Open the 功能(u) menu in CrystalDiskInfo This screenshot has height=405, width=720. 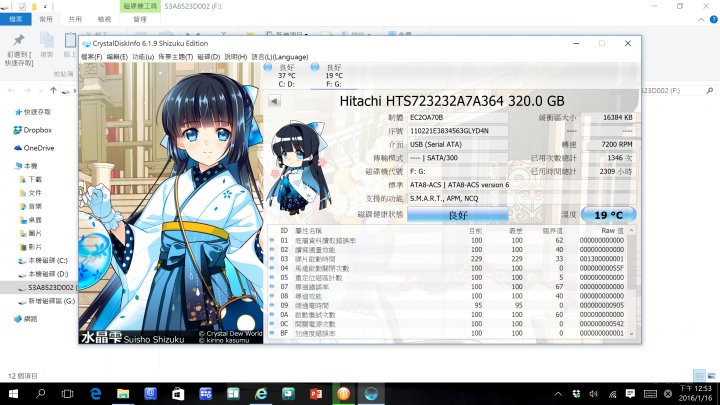tap(143, 57)
